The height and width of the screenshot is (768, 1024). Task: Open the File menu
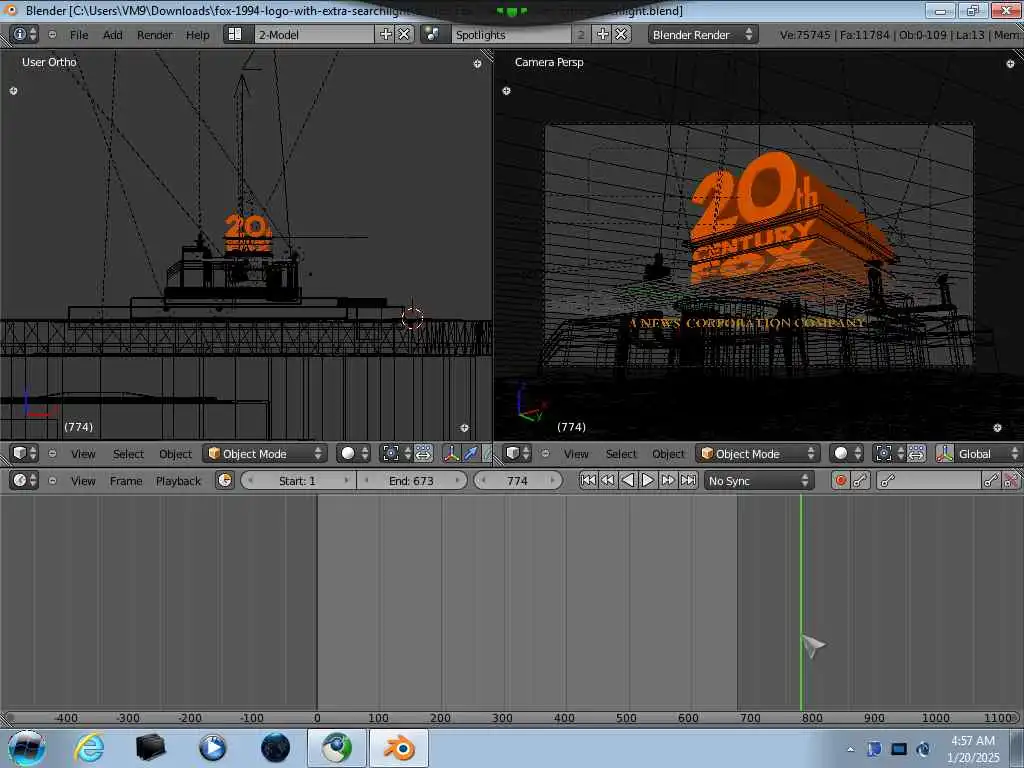pos(79,35)
